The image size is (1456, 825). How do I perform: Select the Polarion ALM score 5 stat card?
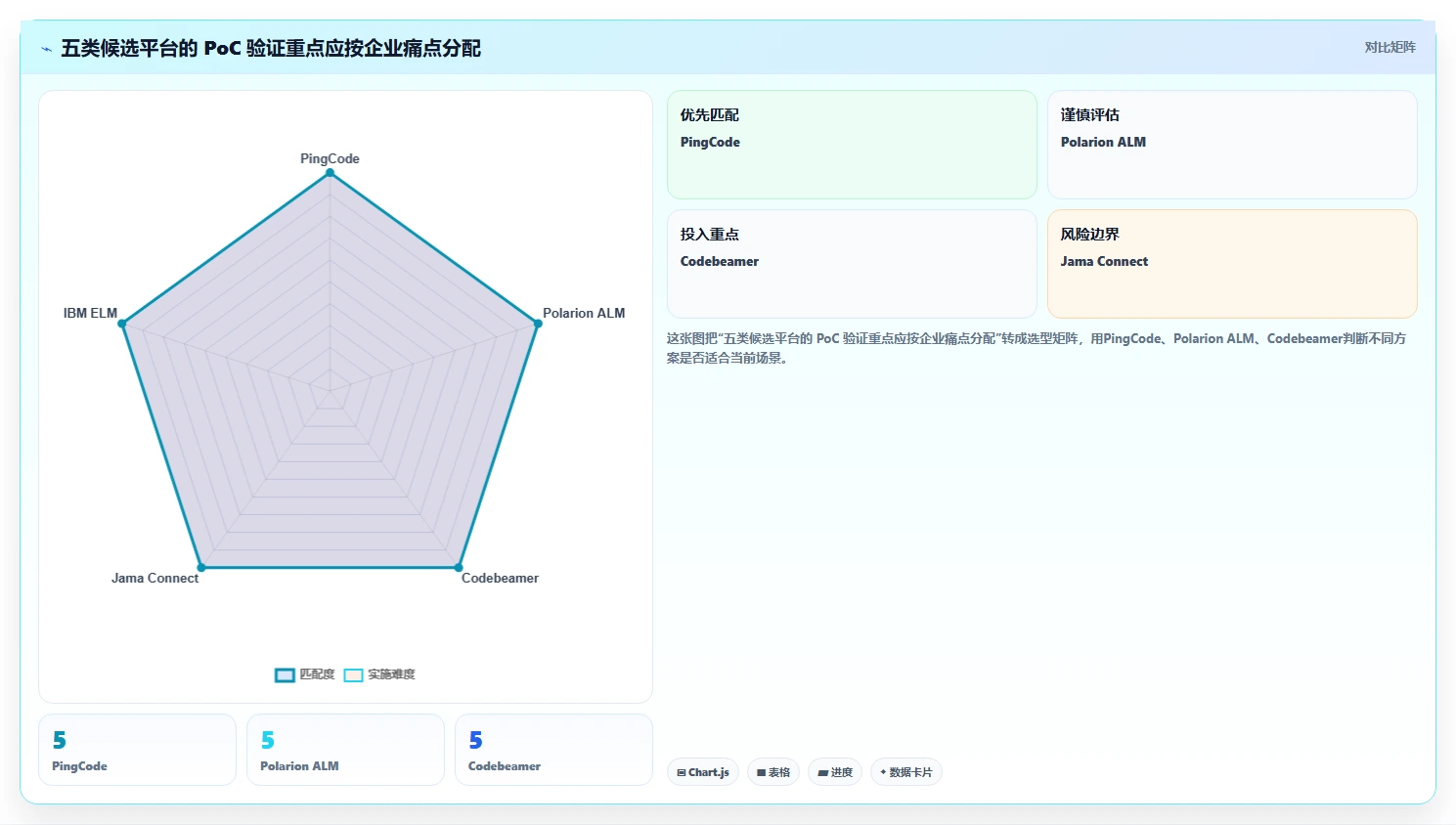tap(345, 750)
